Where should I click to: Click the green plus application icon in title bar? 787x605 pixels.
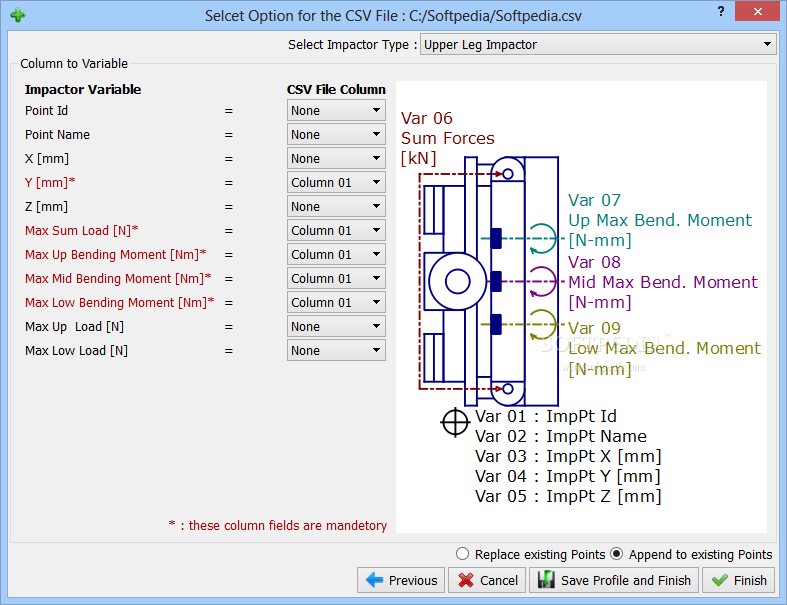point(18,15)
